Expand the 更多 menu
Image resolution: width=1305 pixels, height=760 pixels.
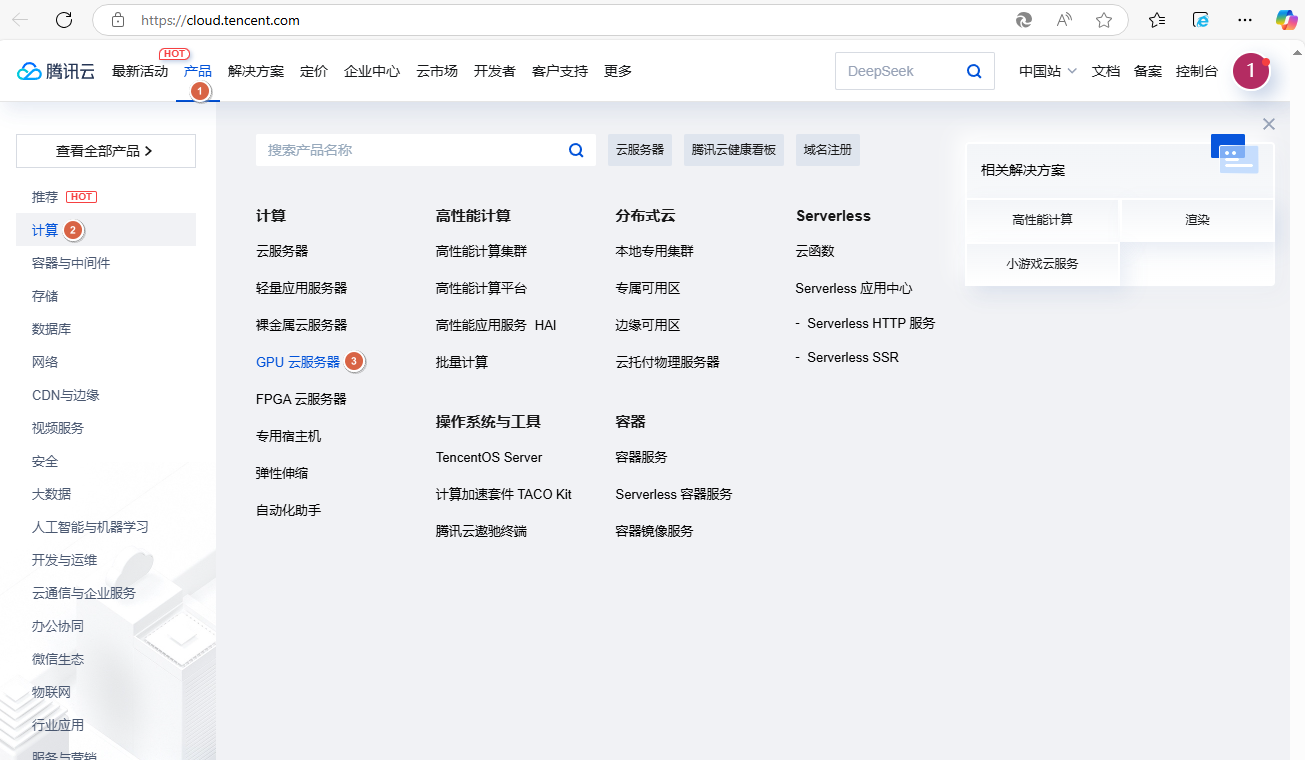click(x=618, y=71)
